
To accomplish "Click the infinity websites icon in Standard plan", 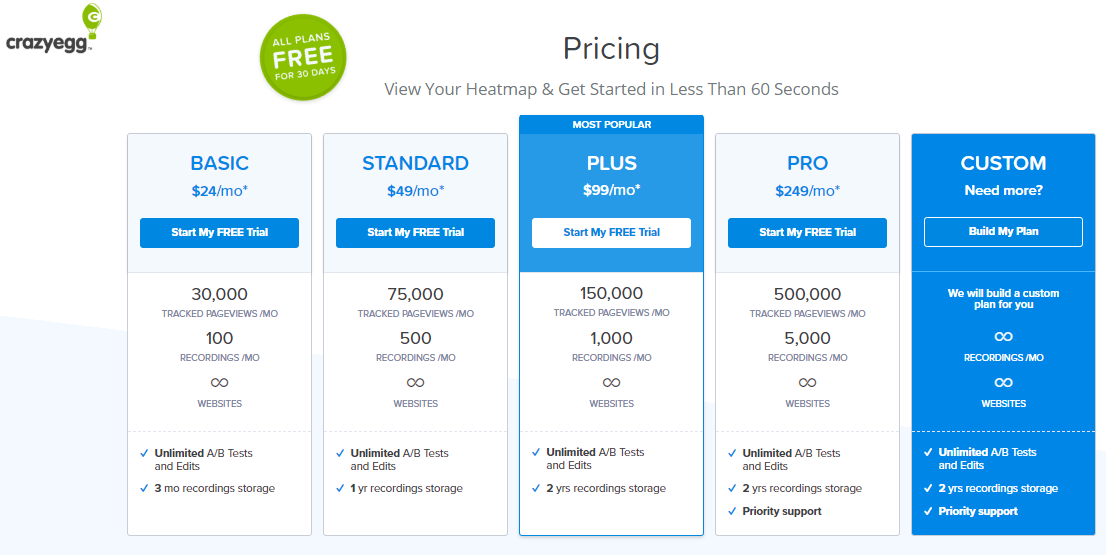I will click(x=415, y=382).
